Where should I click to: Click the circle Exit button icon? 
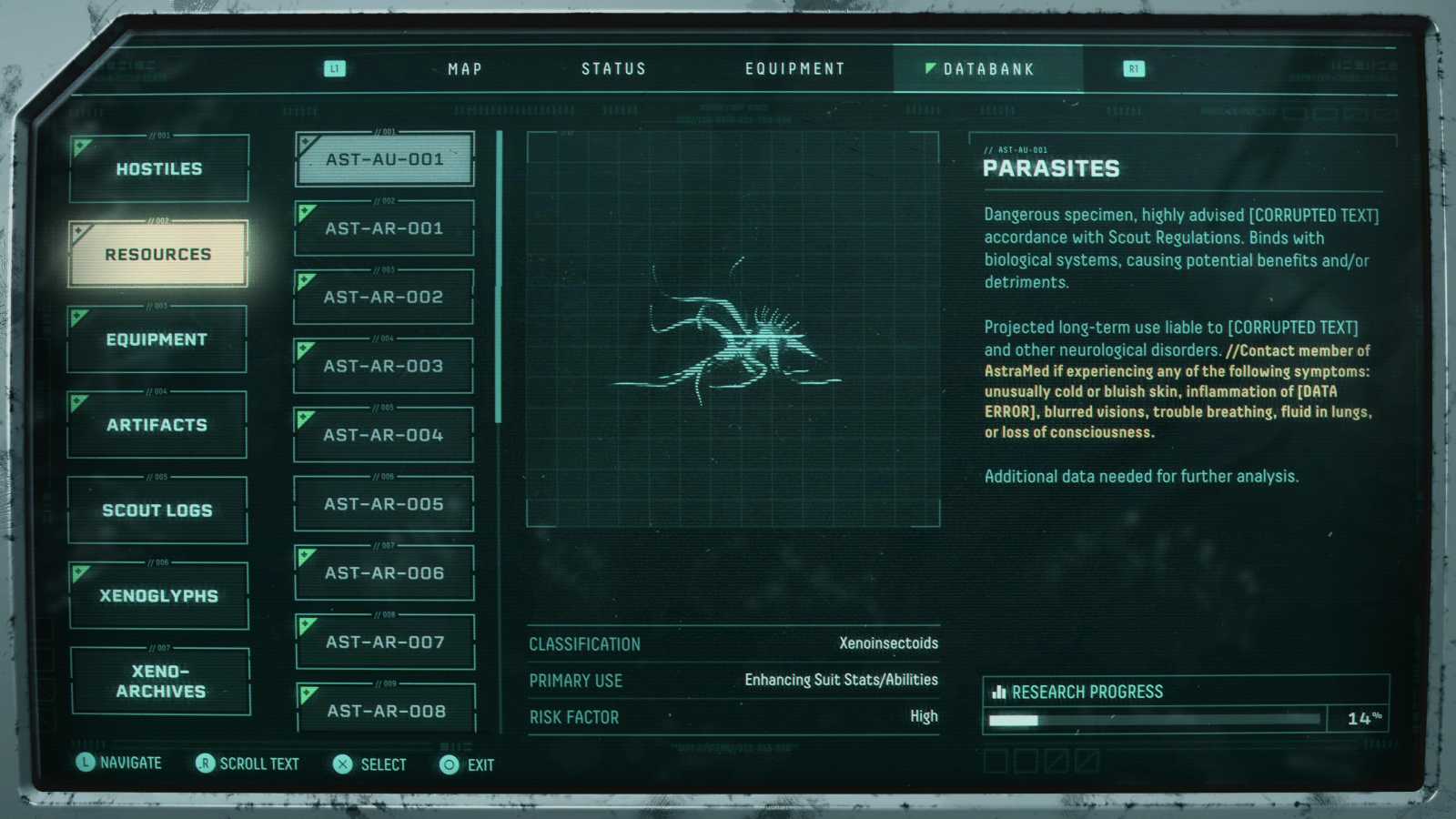(x=449, y=764)
